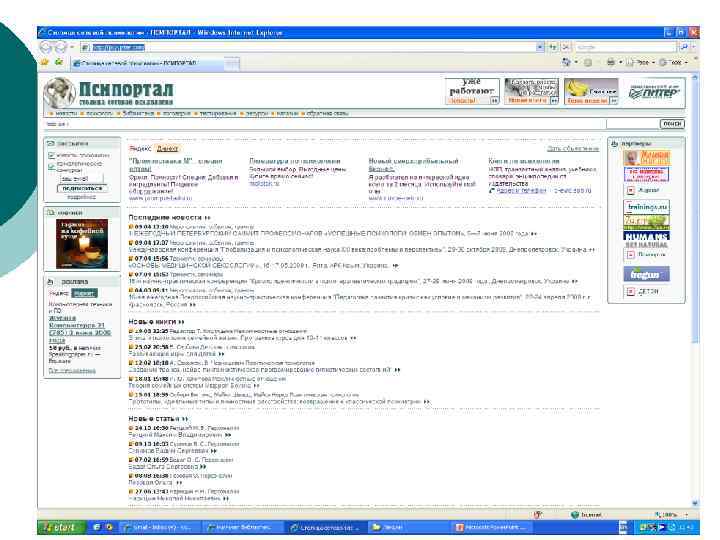This screenshot has width=720, height=540.
Task: Click the Add to Favorites icon
Action: pos(59,62)
